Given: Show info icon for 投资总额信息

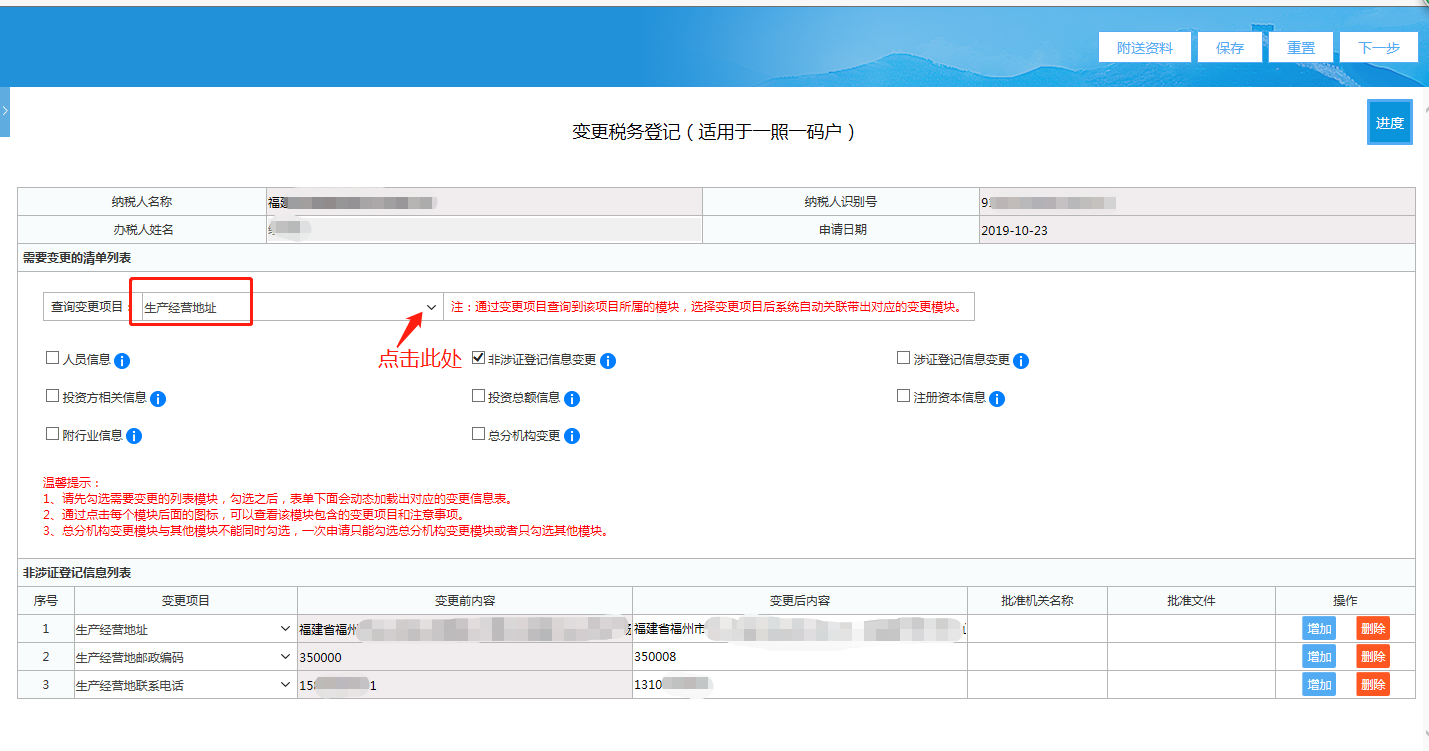Looking at the screenshot, I should pos(572,399).
